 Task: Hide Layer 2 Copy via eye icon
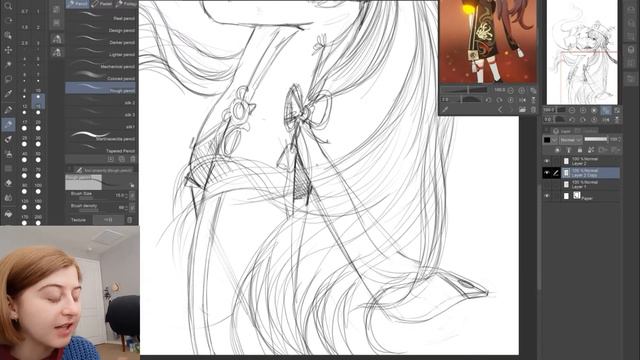(x=547, y=173)
